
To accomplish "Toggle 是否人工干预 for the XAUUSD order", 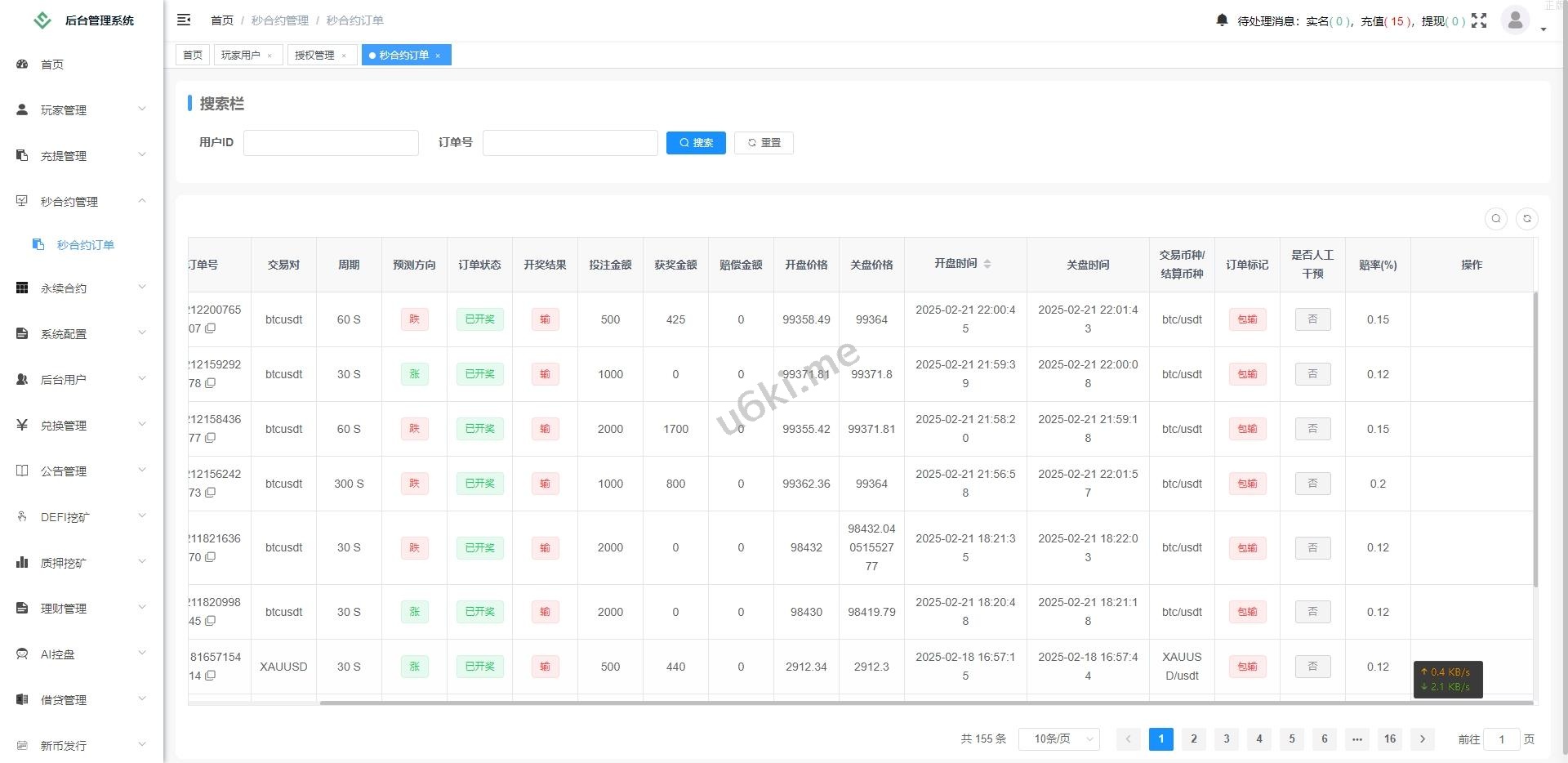I will tap(1312, 667).
